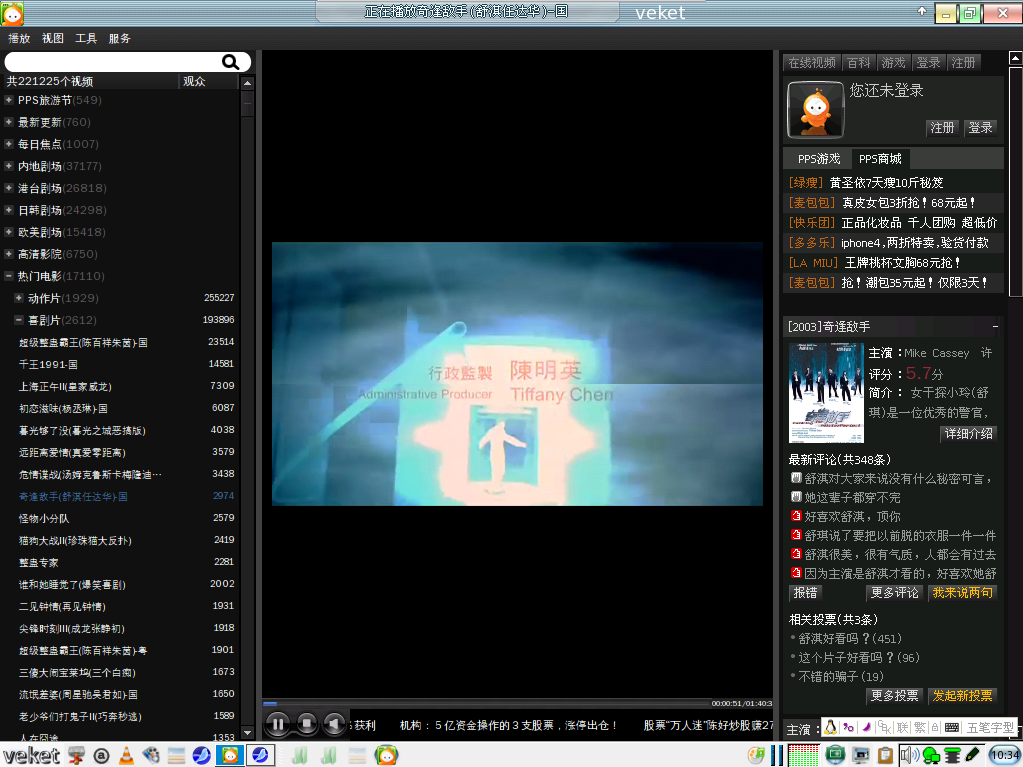Pause video with the pause button

pos(277,723)
